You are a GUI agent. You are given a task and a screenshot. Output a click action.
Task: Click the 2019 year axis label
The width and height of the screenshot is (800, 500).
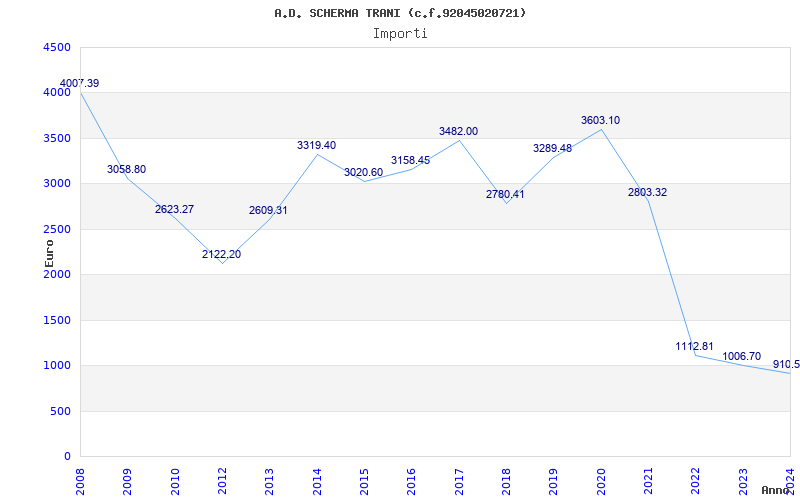coord(553,481)
